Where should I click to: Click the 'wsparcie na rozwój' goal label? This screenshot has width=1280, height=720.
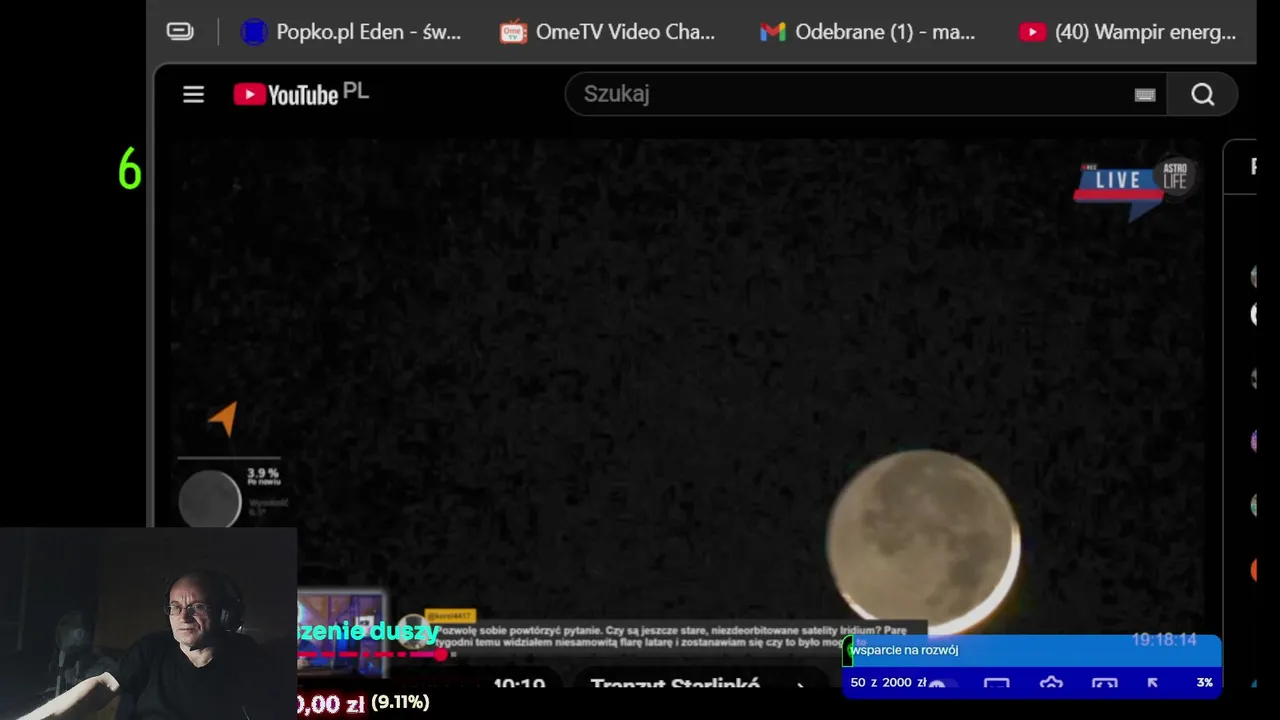[x=904, y=650]
